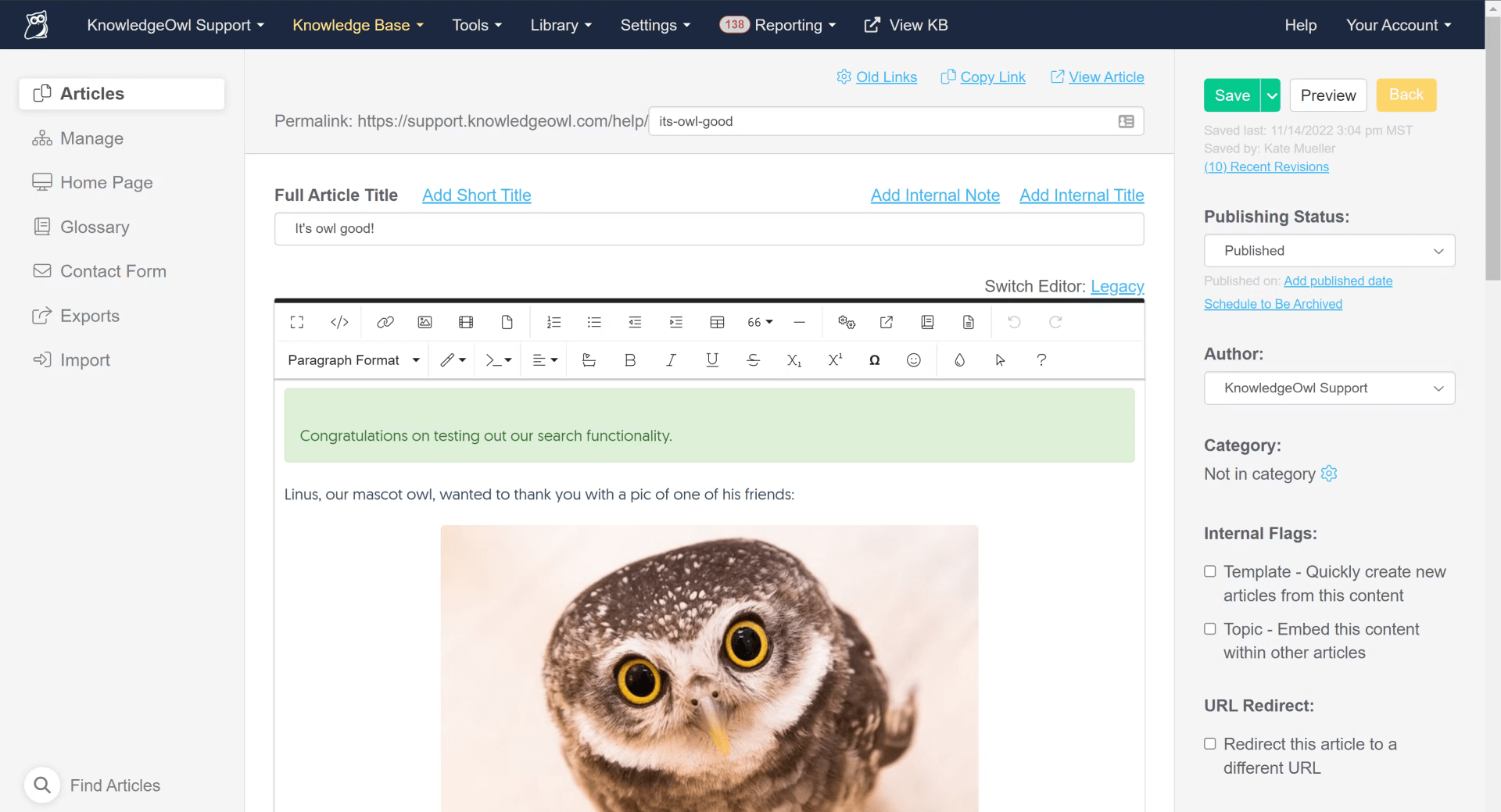Apply strikethrough formatting
Viewport: 1501px width, 812px height.
(x=753, y=360)
